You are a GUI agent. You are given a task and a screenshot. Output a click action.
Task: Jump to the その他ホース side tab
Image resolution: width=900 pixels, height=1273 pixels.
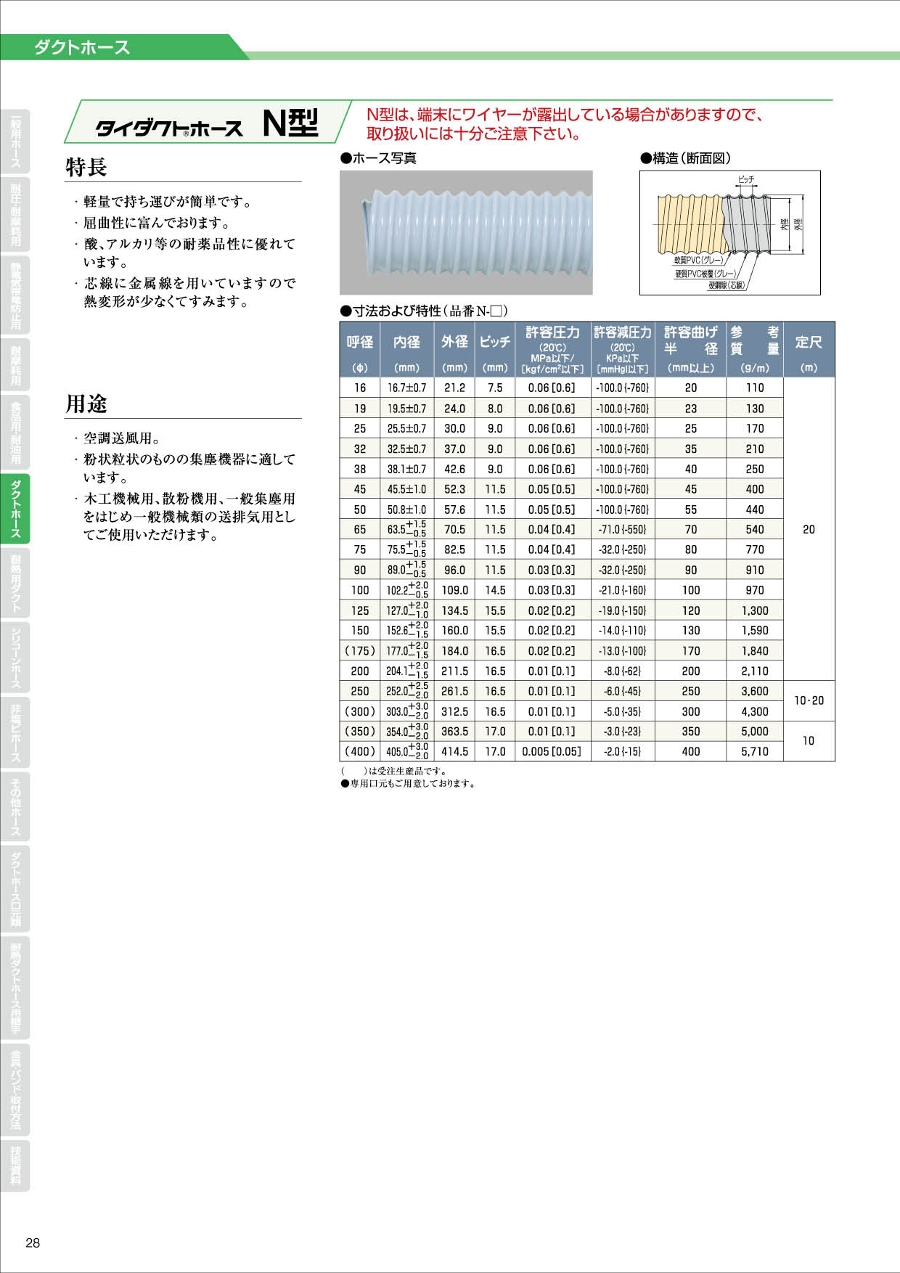15,806
